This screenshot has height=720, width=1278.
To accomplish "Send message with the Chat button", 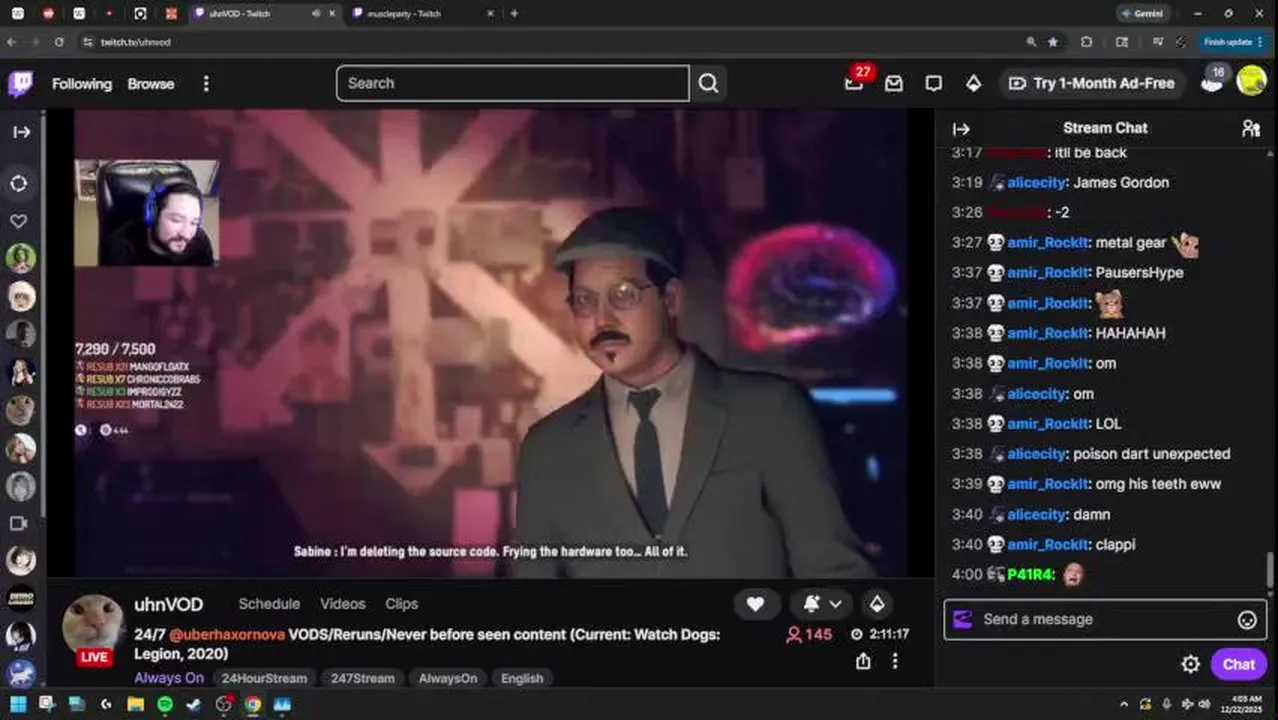I will pos(1238,665).
